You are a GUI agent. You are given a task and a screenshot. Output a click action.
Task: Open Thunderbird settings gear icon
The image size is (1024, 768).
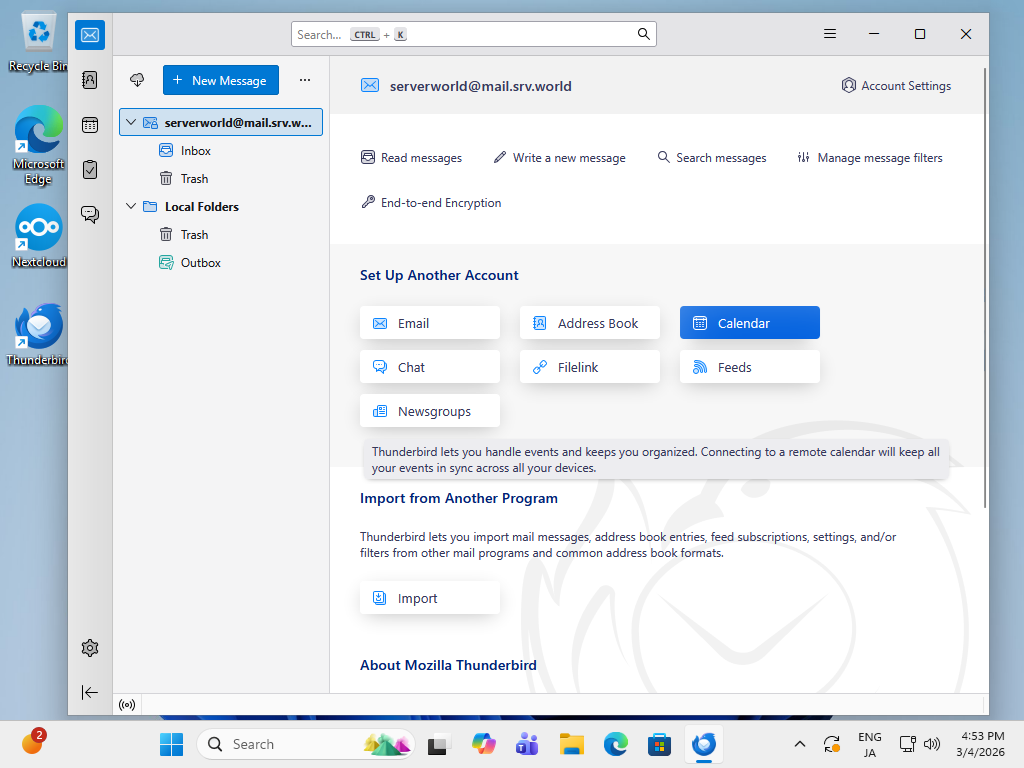pos(90,648)
